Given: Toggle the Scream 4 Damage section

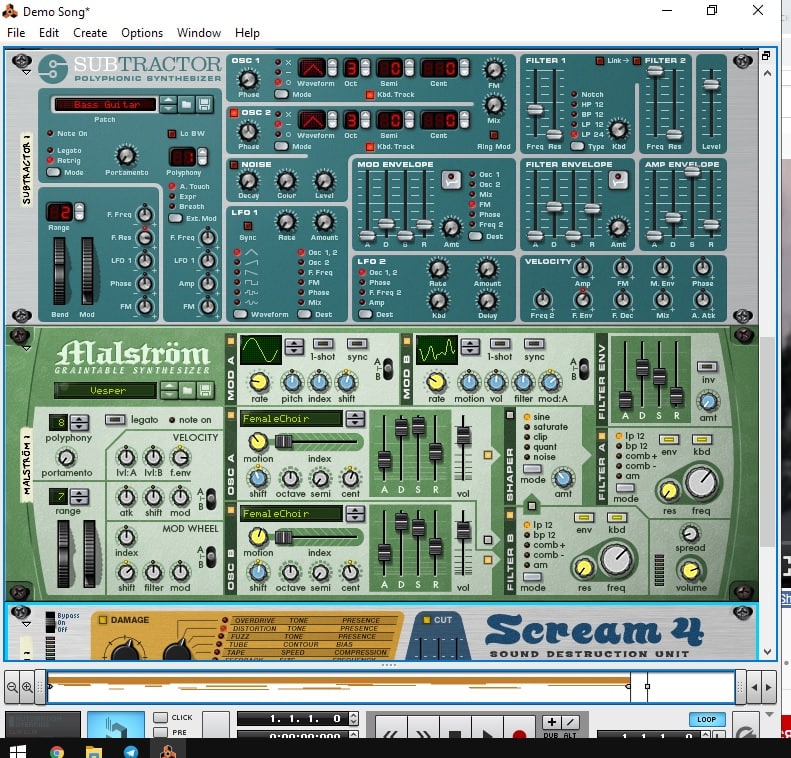Looking at the screenshot, I should (103, 620).
